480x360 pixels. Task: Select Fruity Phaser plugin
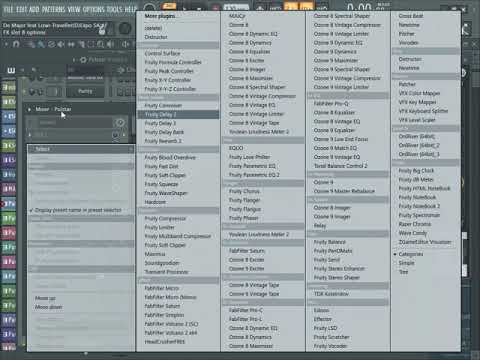point(244,218)
